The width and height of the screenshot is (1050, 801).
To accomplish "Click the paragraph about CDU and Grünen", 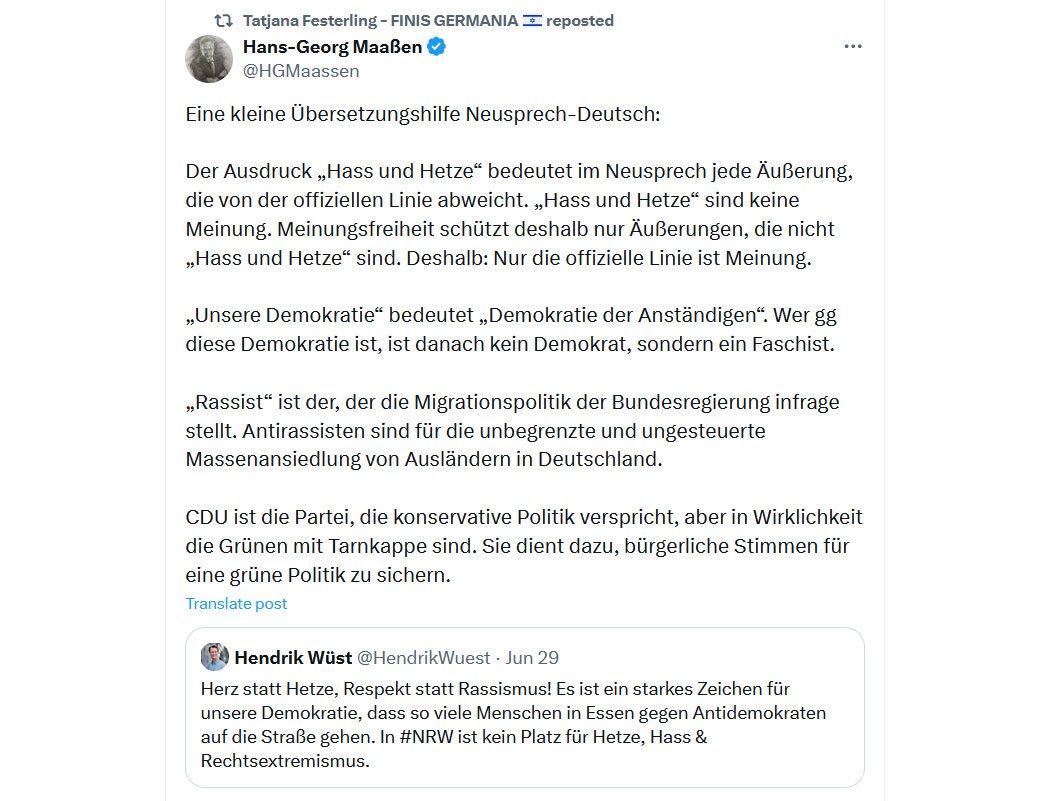I will point(524,546).
